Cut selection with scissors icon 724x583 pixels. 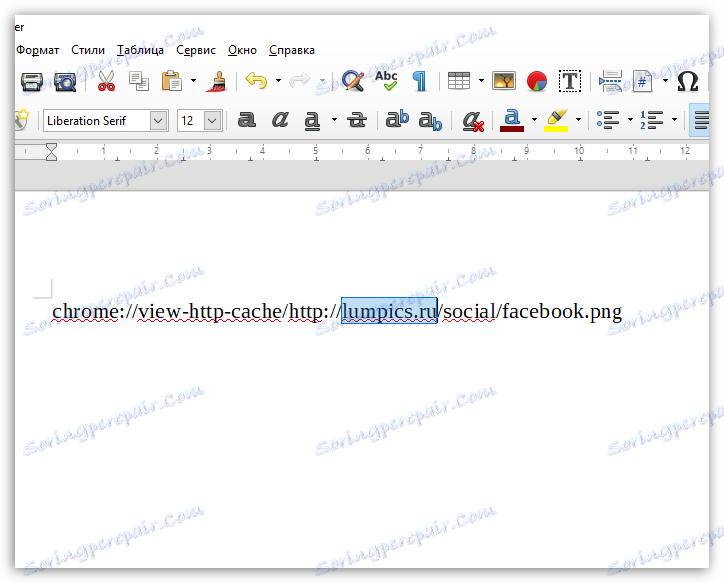[106, 81]
